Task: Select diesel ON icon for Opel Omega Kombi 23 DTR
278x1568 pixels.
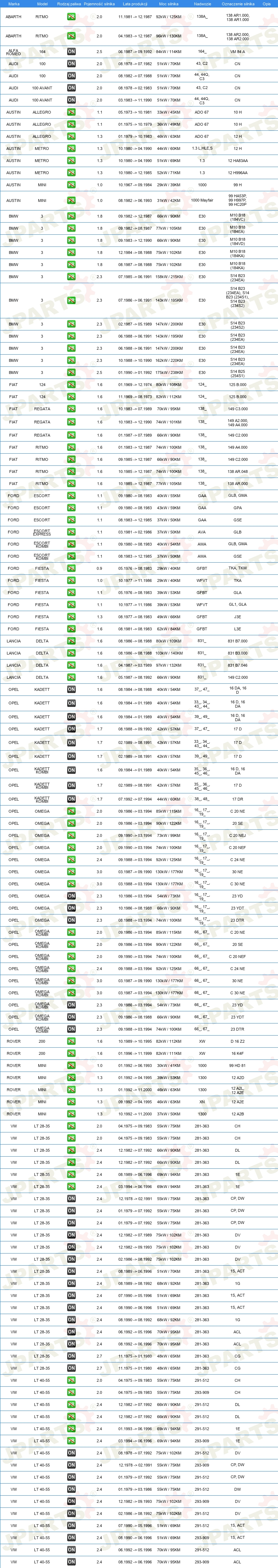Action: coord(71,1029)
